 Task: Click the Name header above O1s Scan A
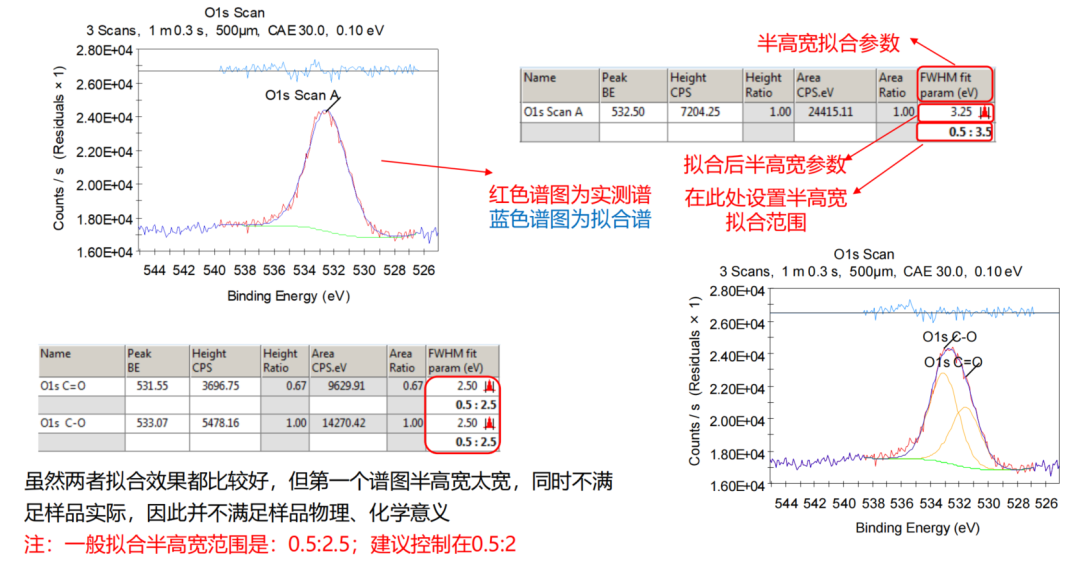(559, 85)
